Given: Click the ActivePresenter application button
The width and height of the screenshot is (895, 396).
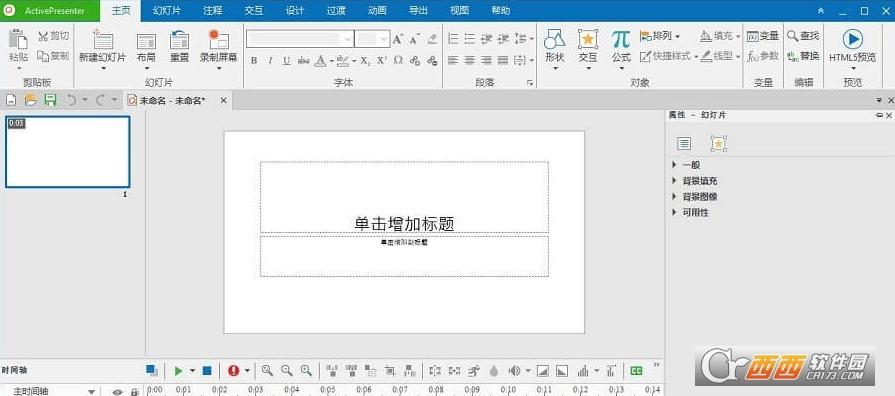Looking at the screenshot, I should point(50,10).
